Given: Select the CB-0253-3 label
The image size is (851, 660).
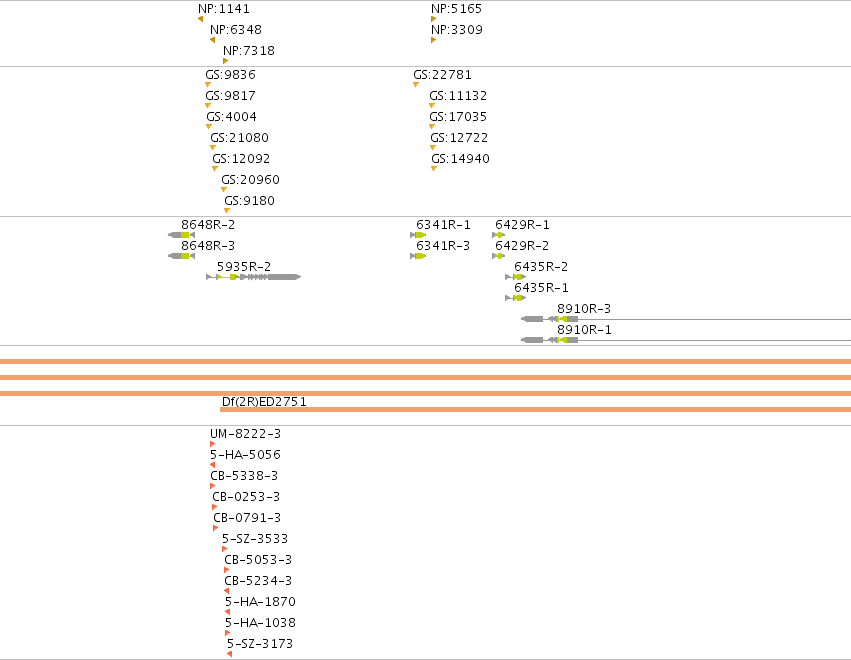Looking at the screenshot, I should pyautogui.click(x=246, y=497).
